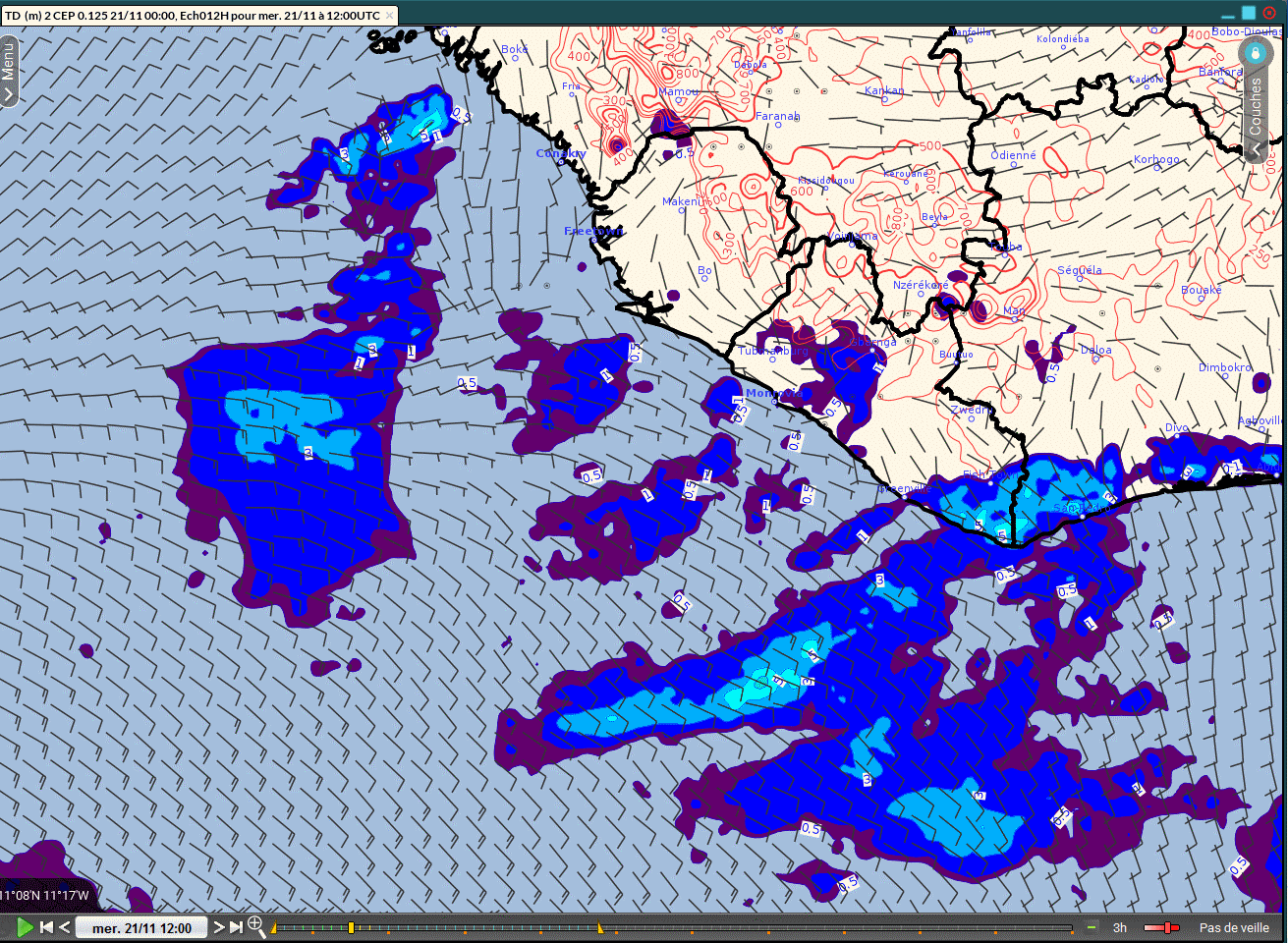Click the Freetown city label

coord(593,231)
